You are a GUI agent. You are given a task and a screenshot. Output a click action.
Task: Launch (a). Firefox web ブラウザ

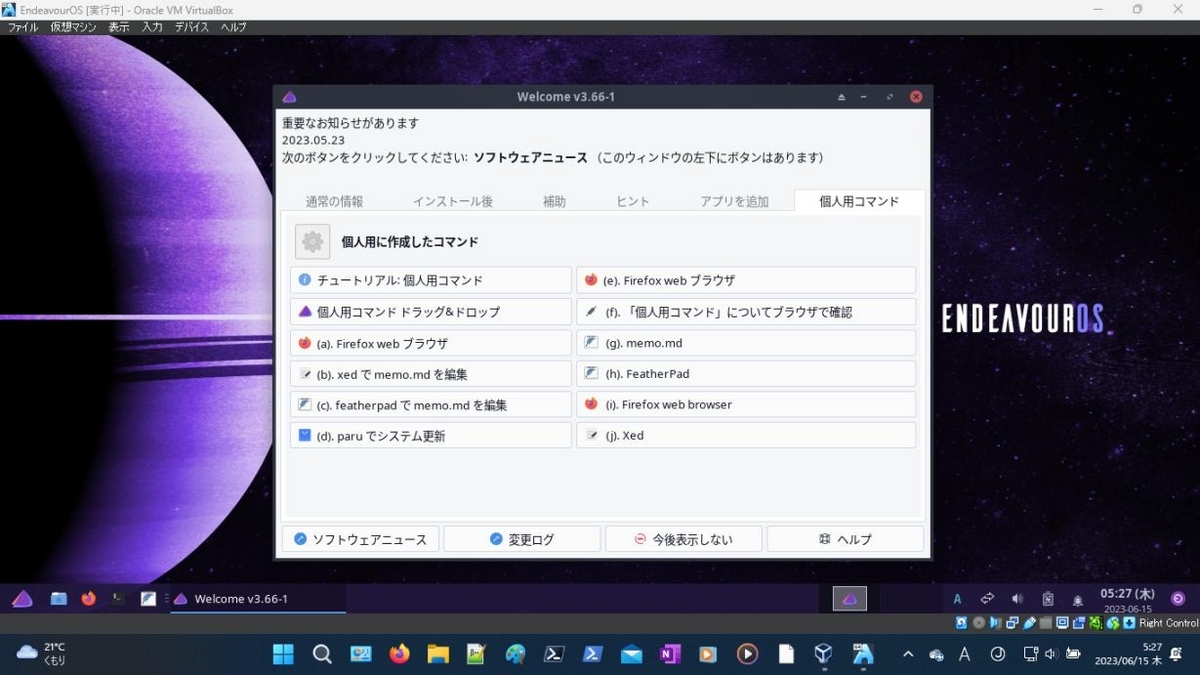pyautogui.click(x=431, y=343)
